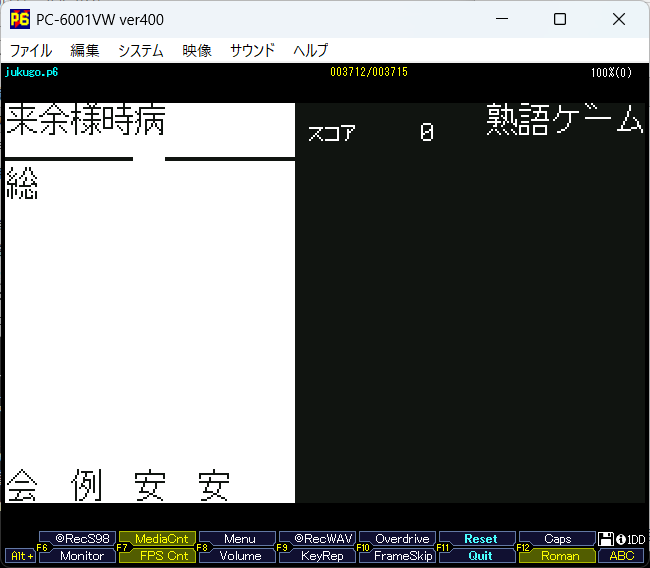Click the floppy disk drive icon
650x568 pixels.
pos(606,539)
